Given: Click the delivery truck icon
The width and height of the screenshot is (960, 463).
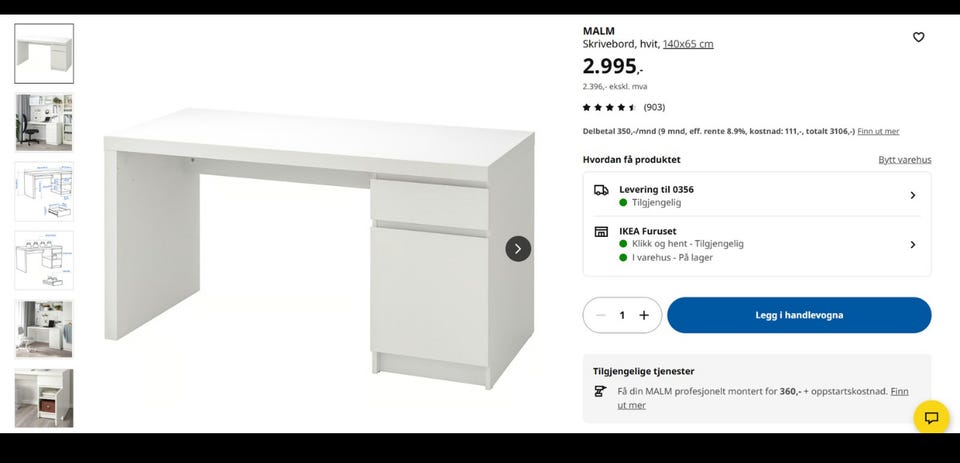Looking at the screenshot, I should (601, 190).
